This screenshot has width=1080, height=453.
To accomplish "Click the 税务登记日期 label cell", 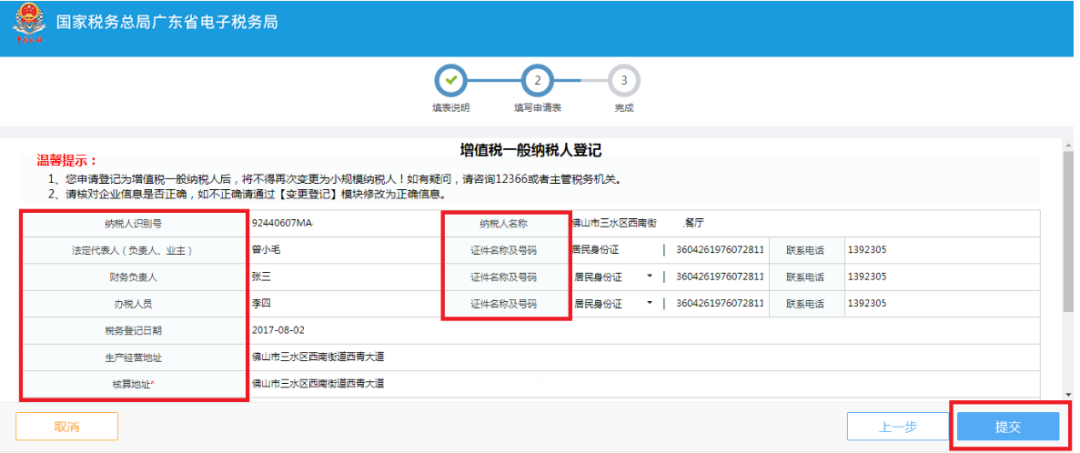I will (134, 330).
